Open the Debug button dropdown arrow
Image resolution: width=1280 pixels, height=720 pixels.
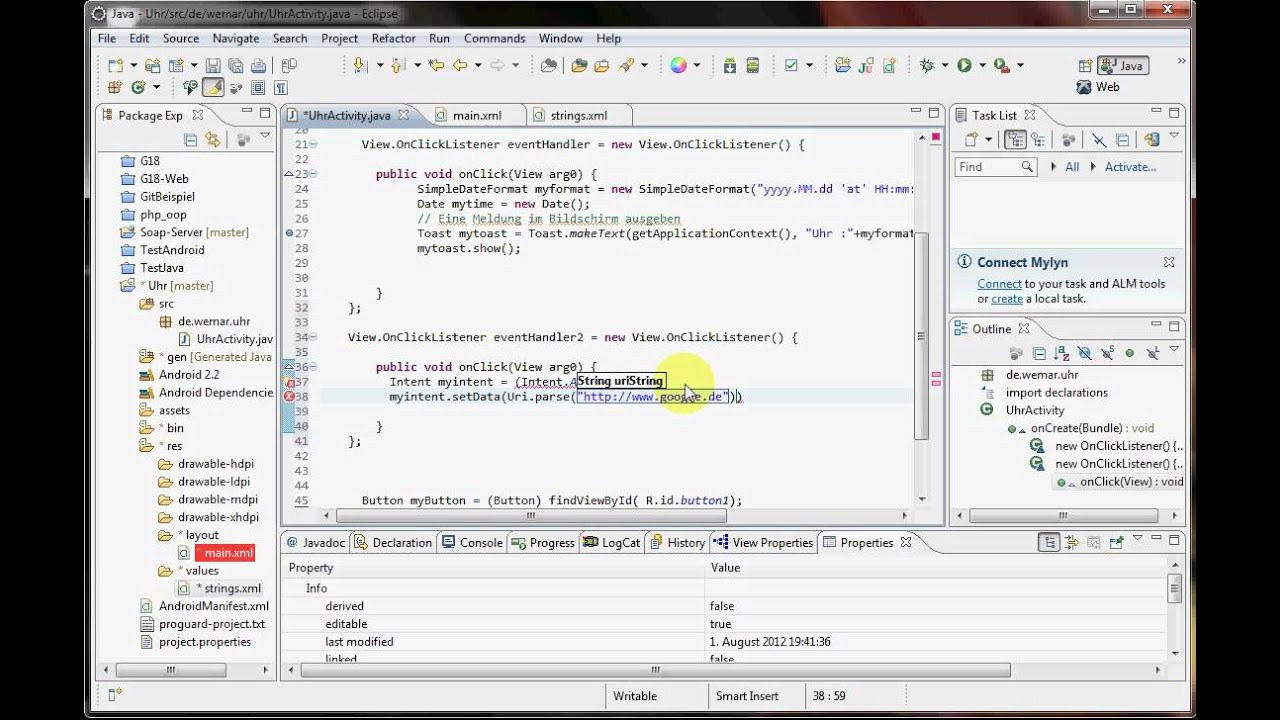pyautogui.click(x=945, y=65)
